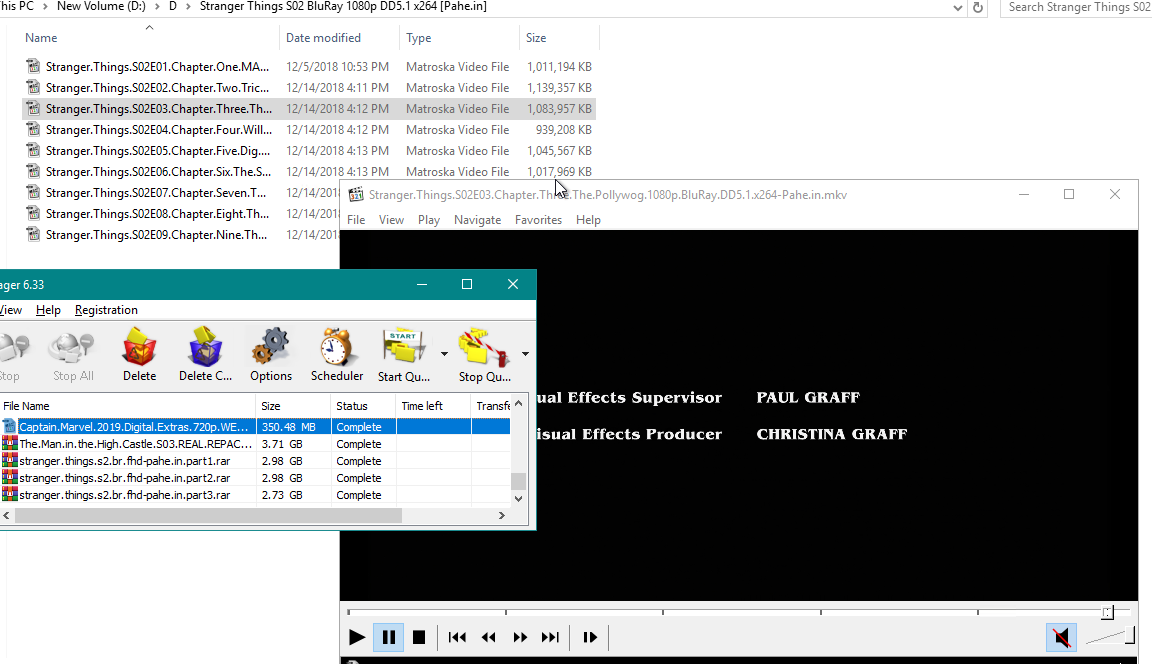This screenshot has width=1152, height=664.
Task: Stop the video playback
Action: (419, 638)
